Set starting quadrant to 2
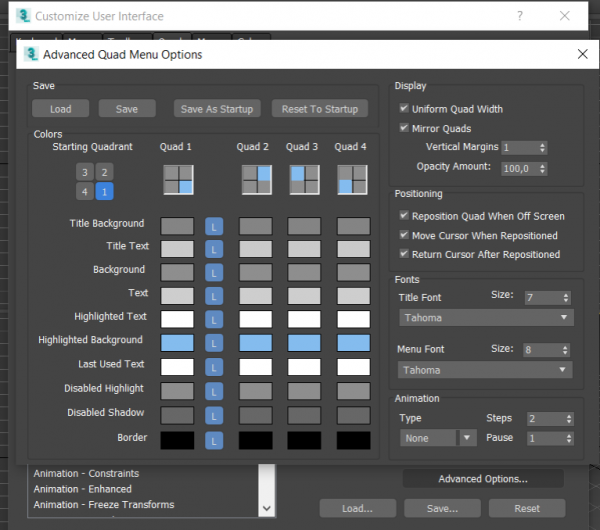The width and height of the screenshot is (600, 530). pos(104,172)
